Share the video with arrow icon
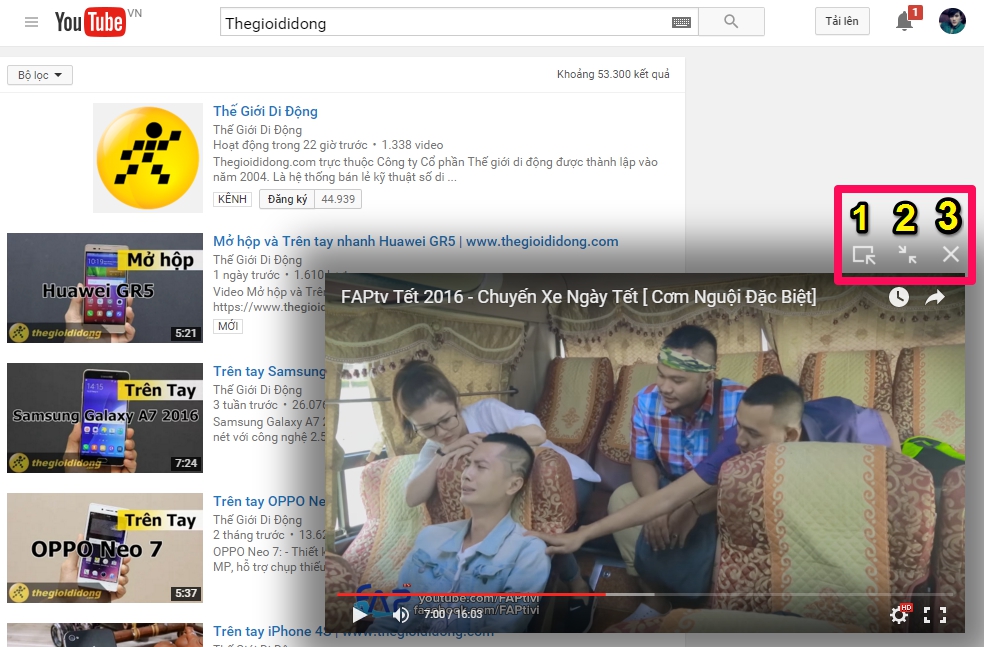 tap(935, 297)
